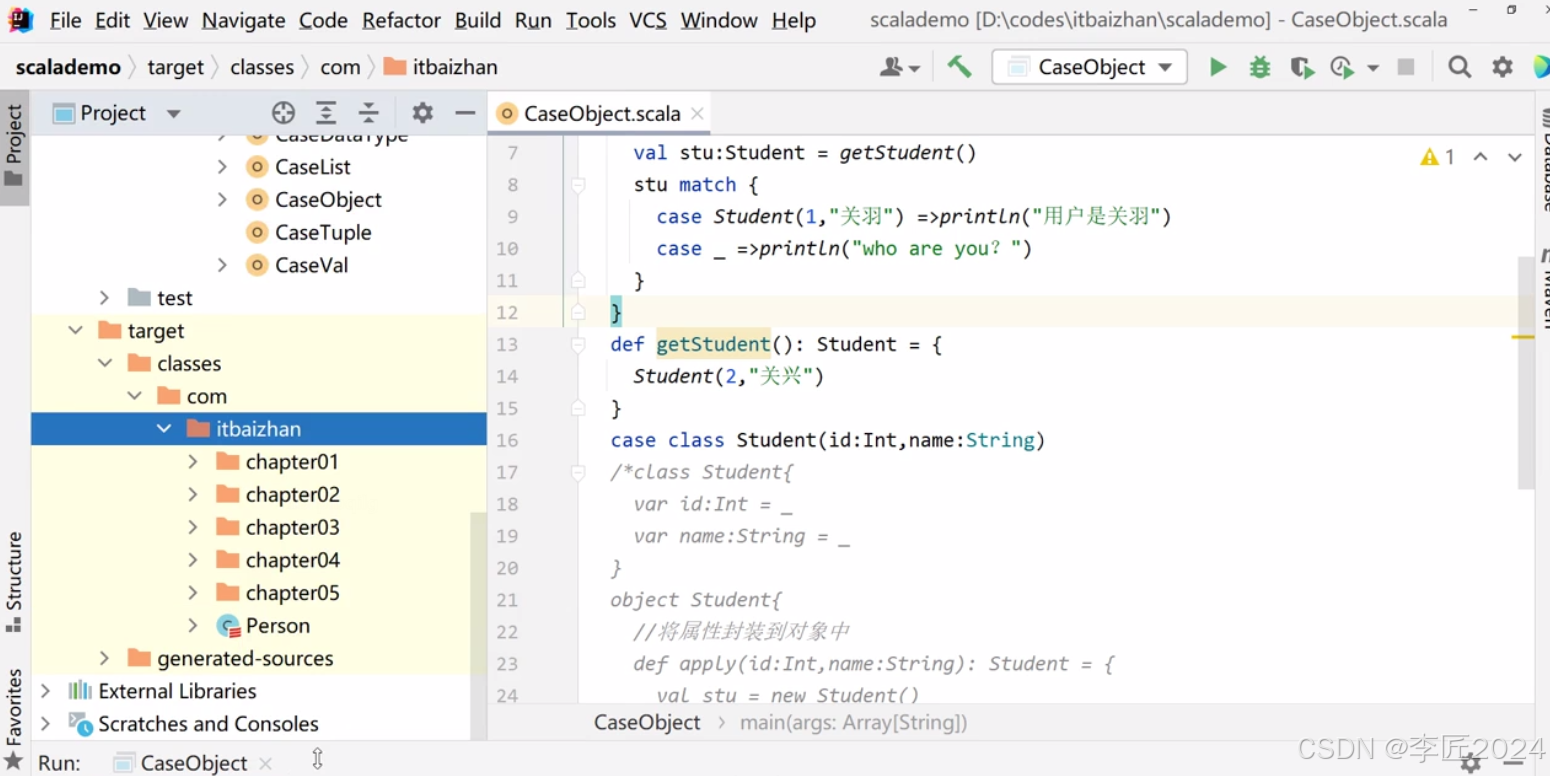Go to previous highlighted error arrow

(1481, 157)
